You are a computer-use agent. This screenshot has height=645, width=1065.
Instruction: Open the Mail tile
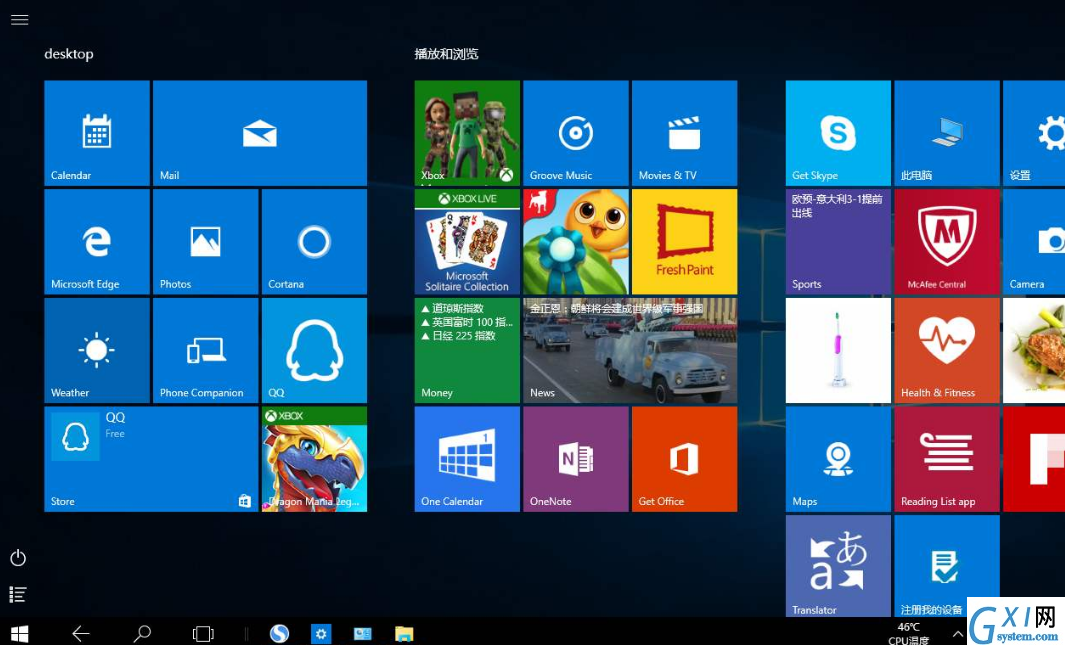pyautogui.click(x=260, y=133)
